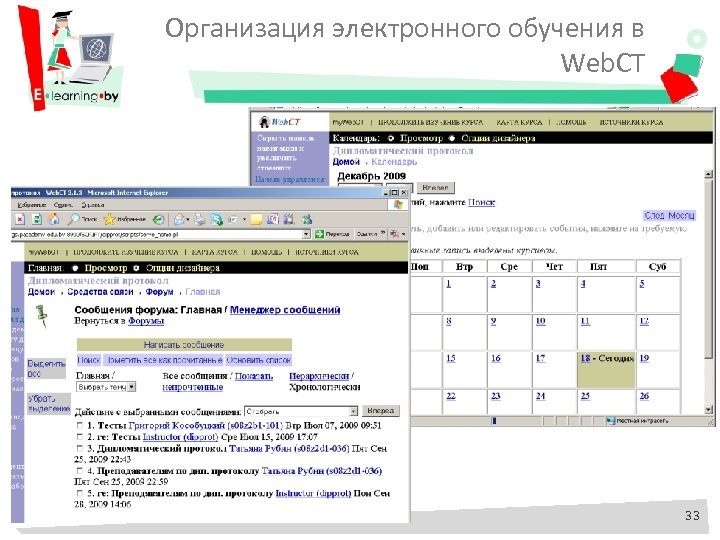Click Выделить все in the side panel

tap(46, 368)
